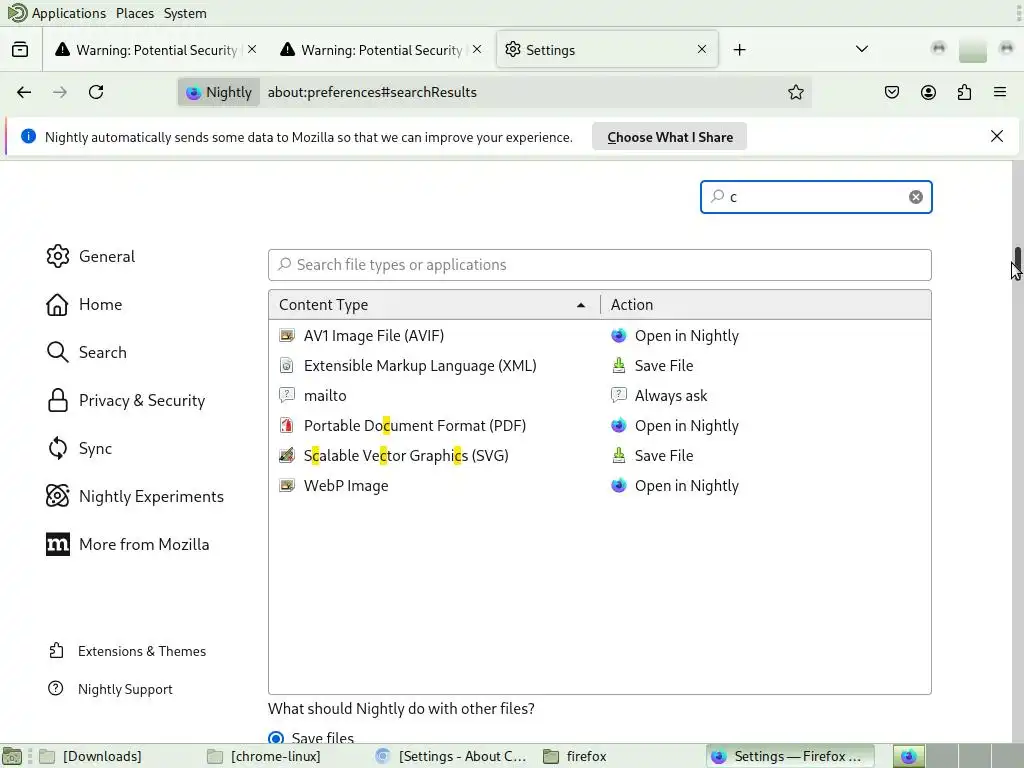Dismiss the data sharing notification bar
Screen dimensions: 1024x768
[997, 136]
